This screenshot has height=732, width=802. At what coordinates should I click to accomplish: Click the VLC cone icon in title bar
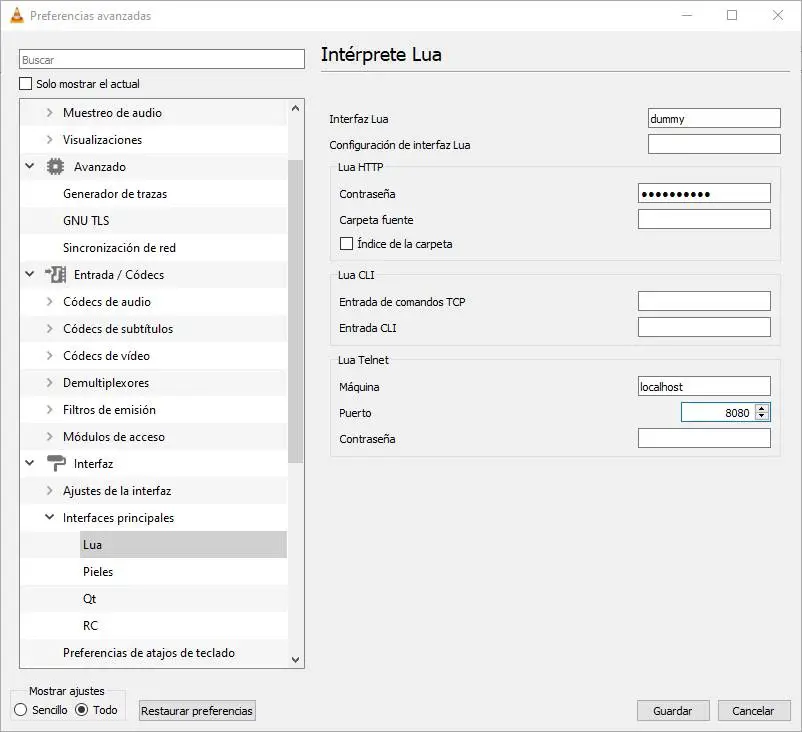pyautogui.click(x=17, y=16)
